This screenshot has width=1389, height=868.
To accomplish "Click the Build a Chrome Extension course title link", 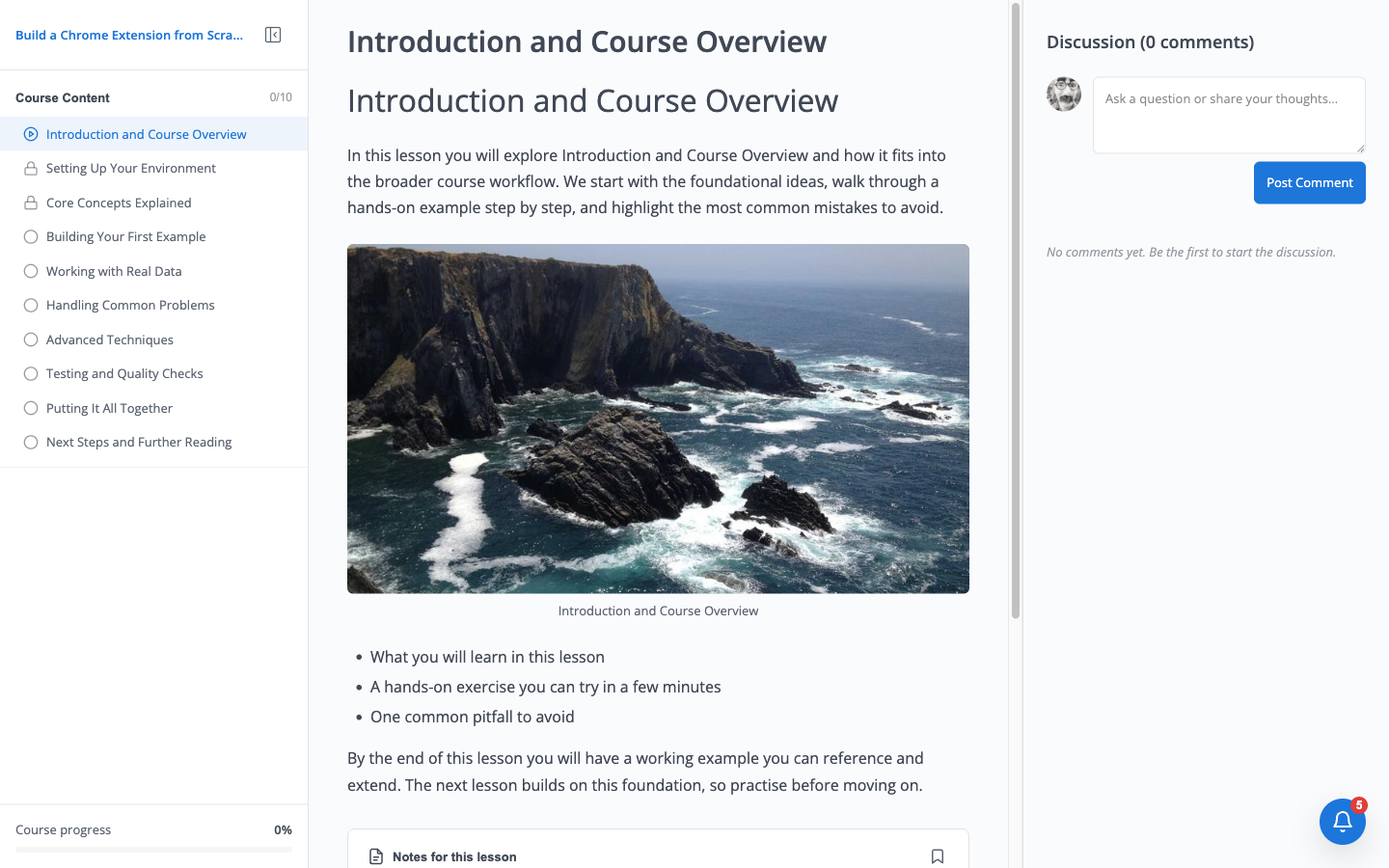I will [129, 35].
